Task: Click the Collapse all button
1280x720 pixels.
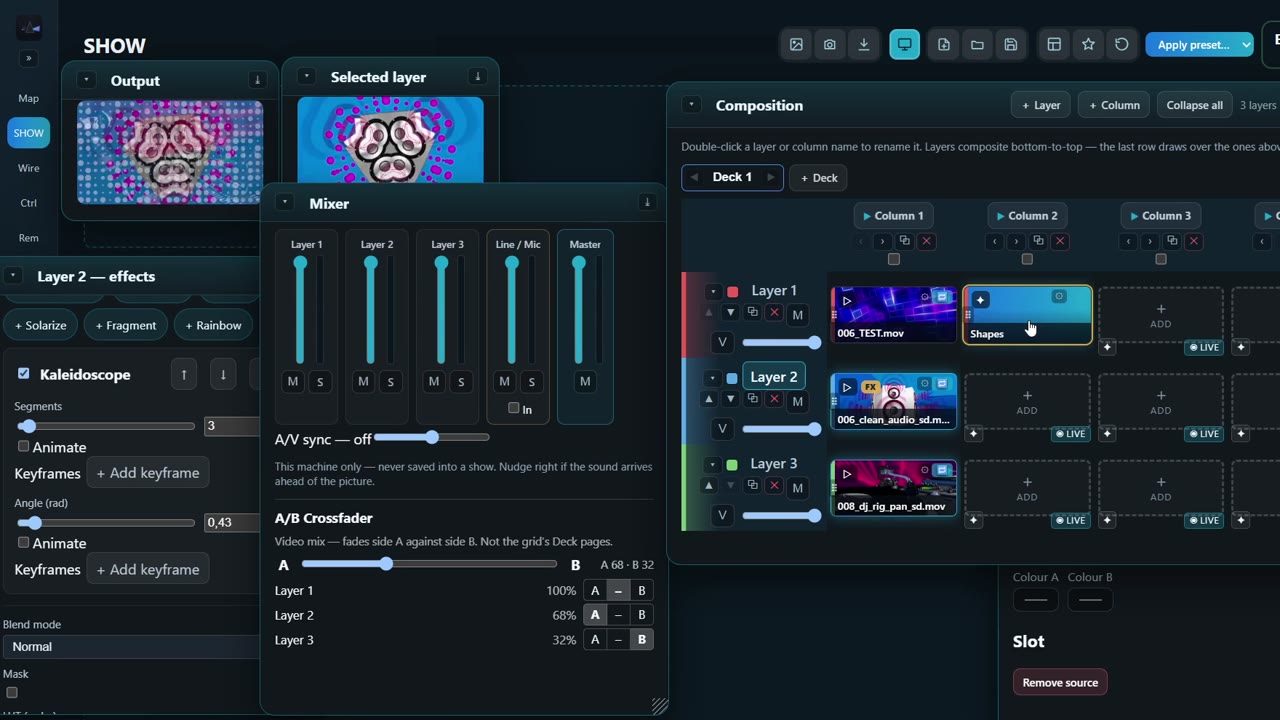Action: (x=1194, y=105)
